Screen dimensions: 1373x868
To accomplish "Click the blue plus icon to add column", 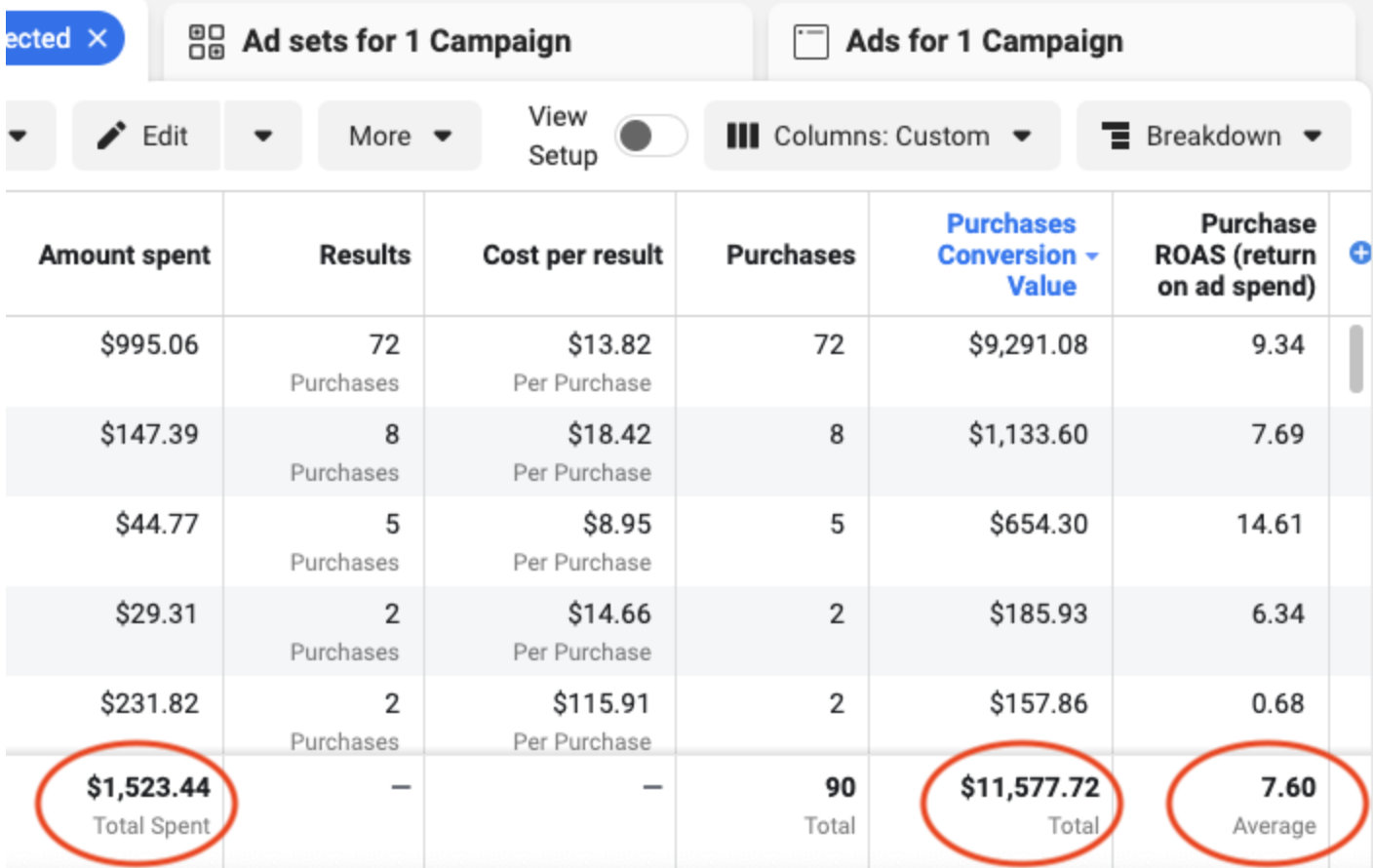I will click(x=1358, y=254).
